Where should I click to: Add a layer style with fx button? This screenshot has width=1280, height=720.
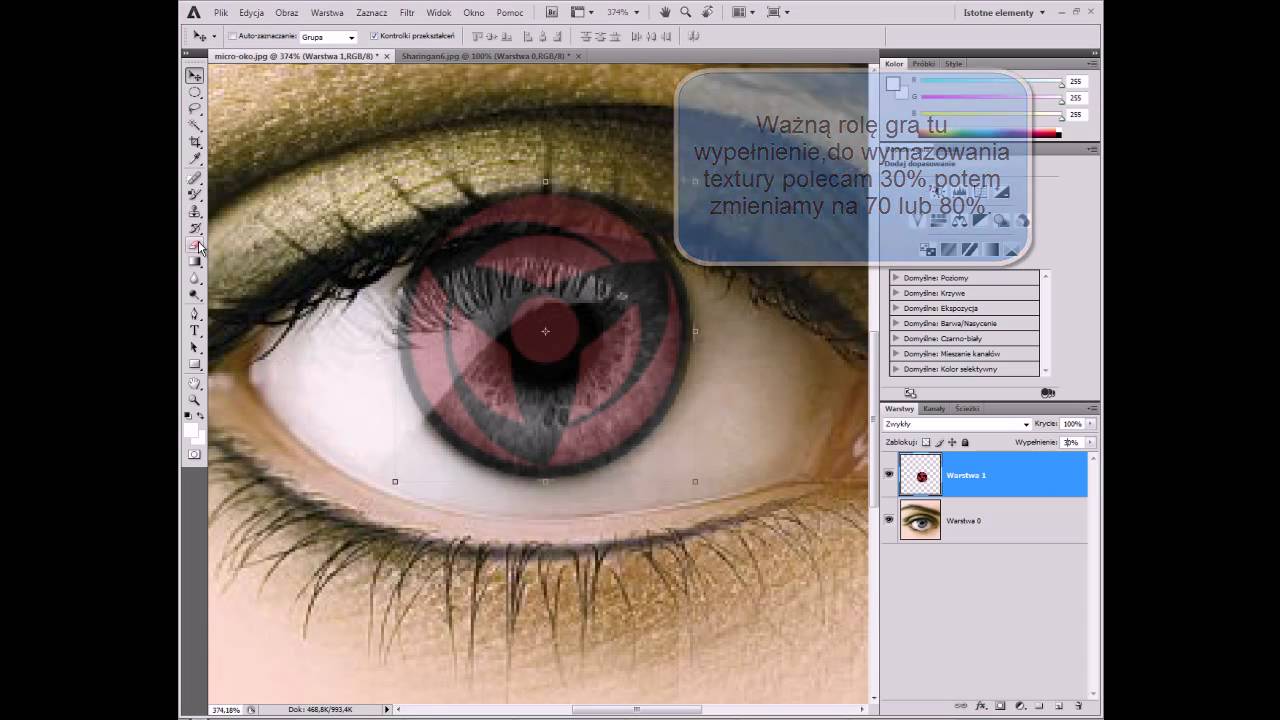pyautogui.click(x=981, y=706)
